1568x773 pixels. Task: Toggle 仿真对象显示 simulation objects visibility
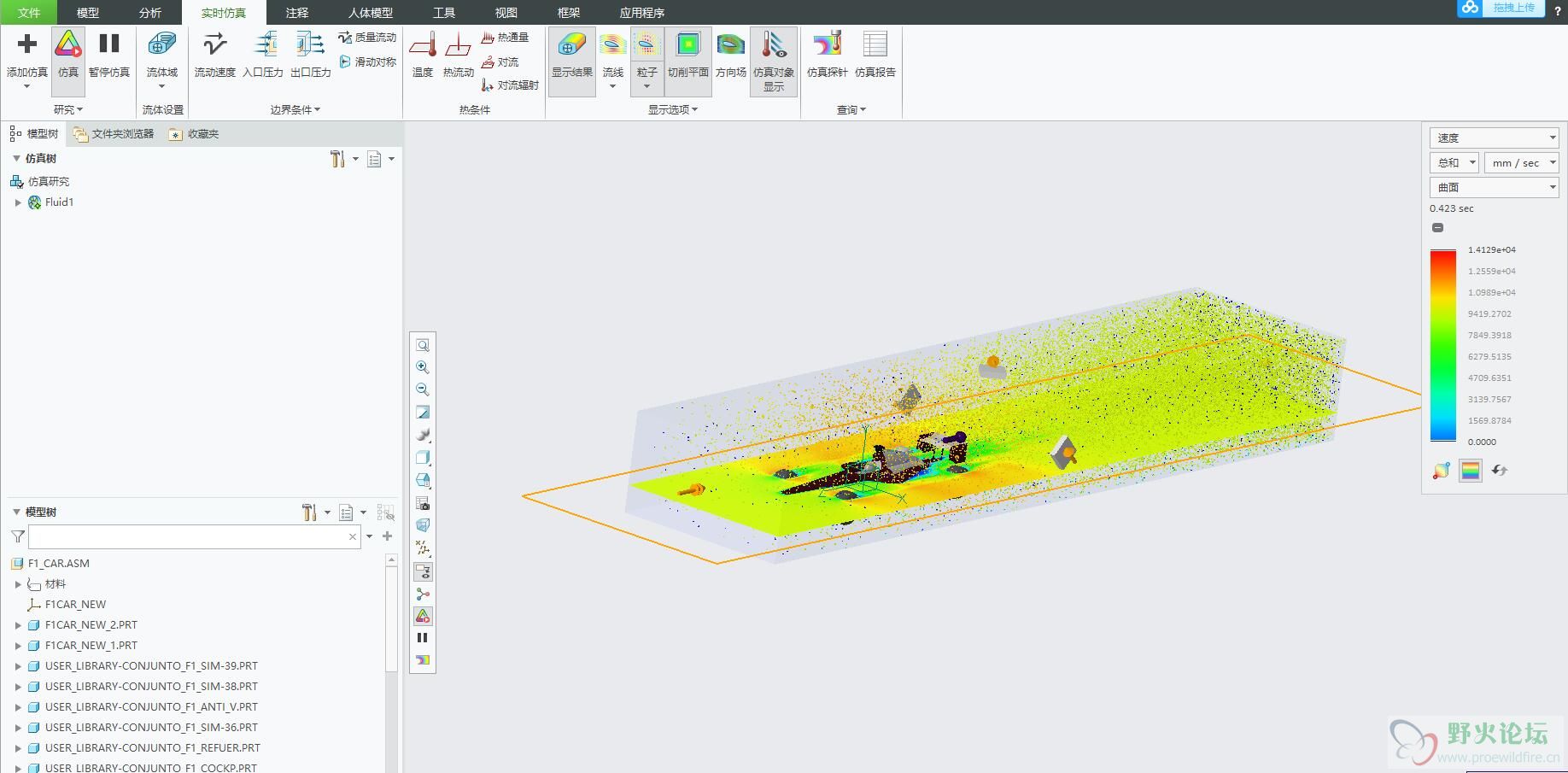coord(774,60)
